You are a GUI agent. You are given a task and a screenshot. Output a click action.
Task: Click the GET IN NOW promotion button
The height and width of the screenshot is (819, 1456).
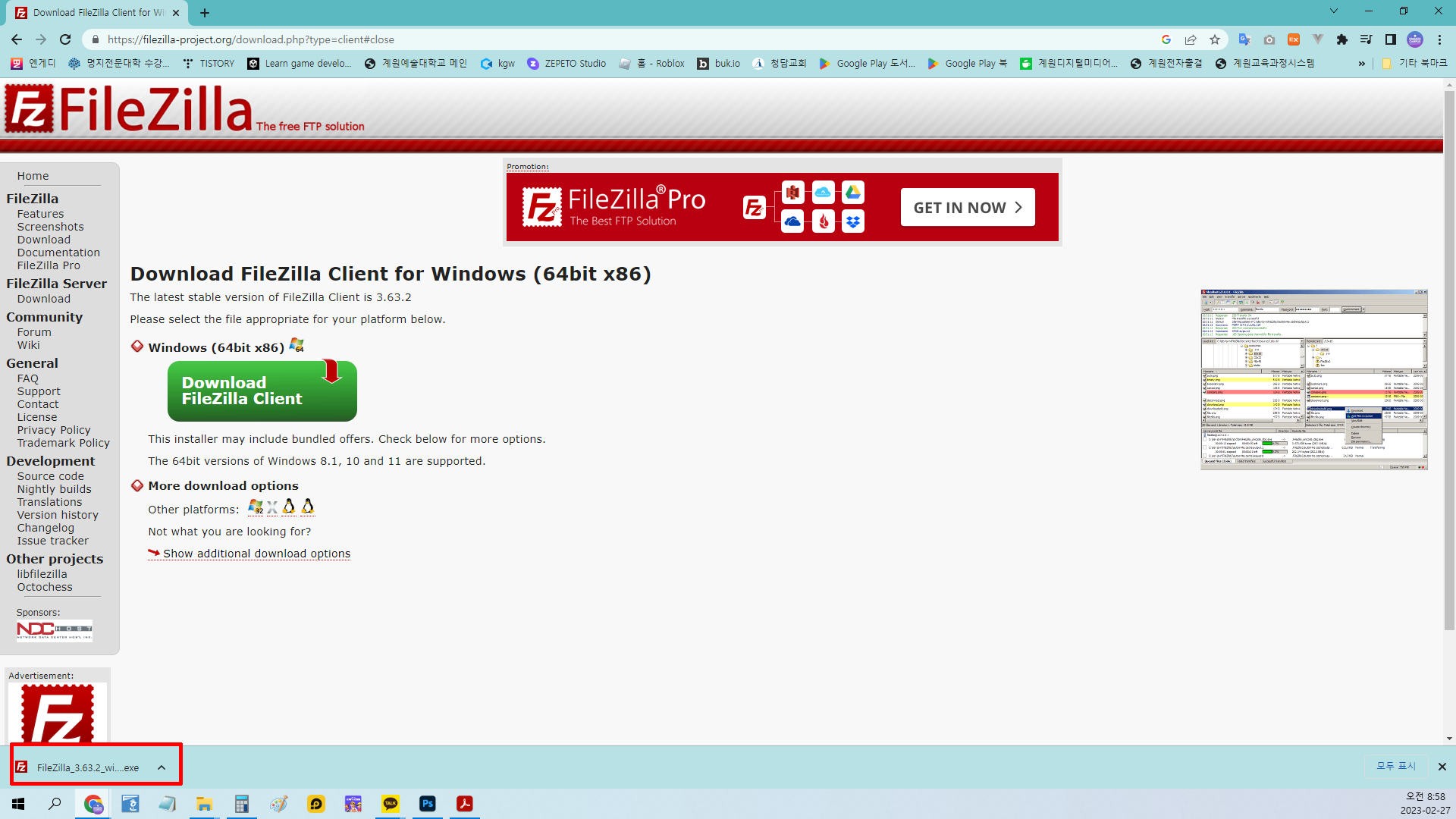[x=967, y=207]
